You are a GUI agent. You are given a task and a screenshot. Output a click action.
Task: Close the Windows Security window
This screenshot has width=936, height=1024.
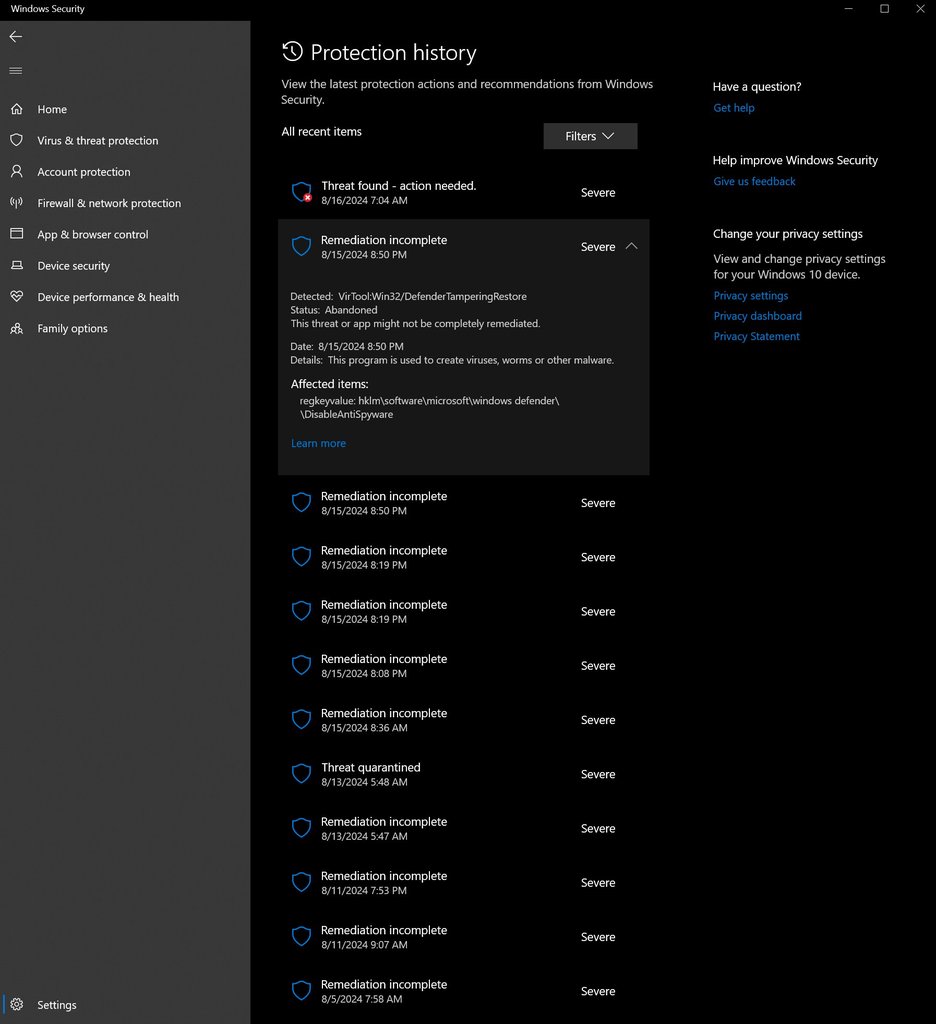coord(920,8)
